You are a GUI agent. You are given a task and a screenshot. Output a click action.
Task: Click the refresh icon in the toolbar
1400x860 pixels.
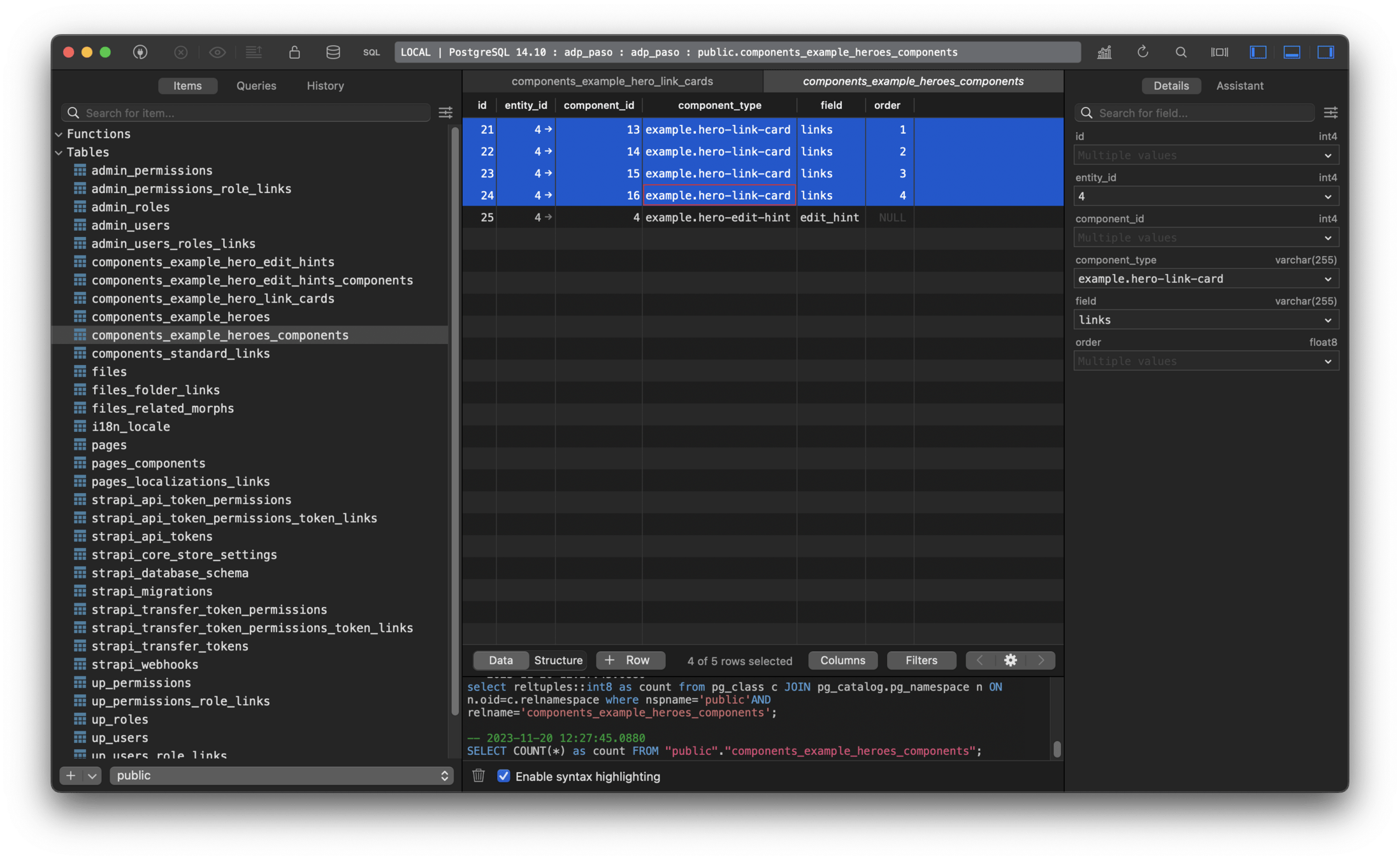[x=1143, y=52]
